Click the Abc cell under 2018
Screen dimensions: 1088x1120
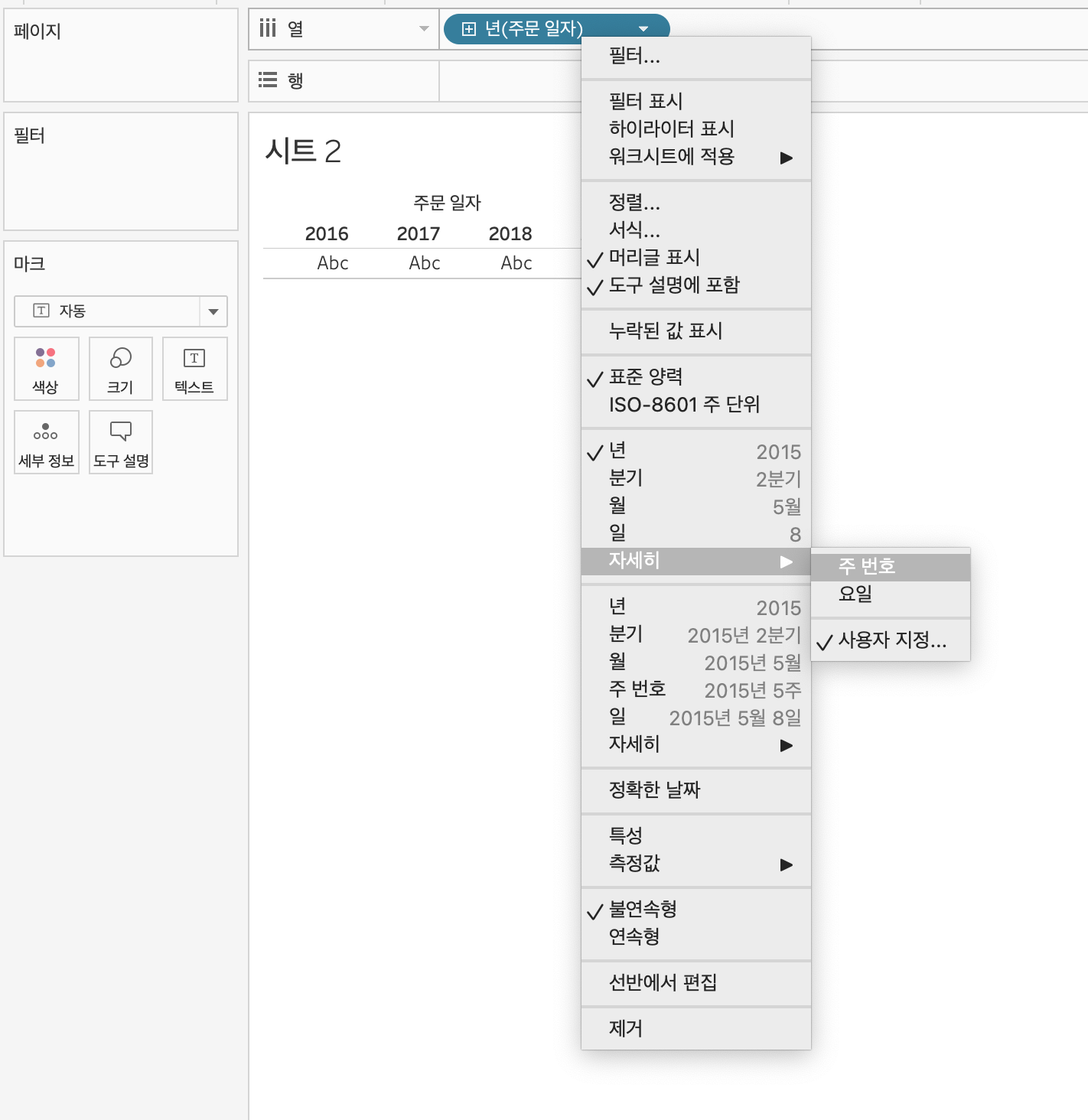516,263
